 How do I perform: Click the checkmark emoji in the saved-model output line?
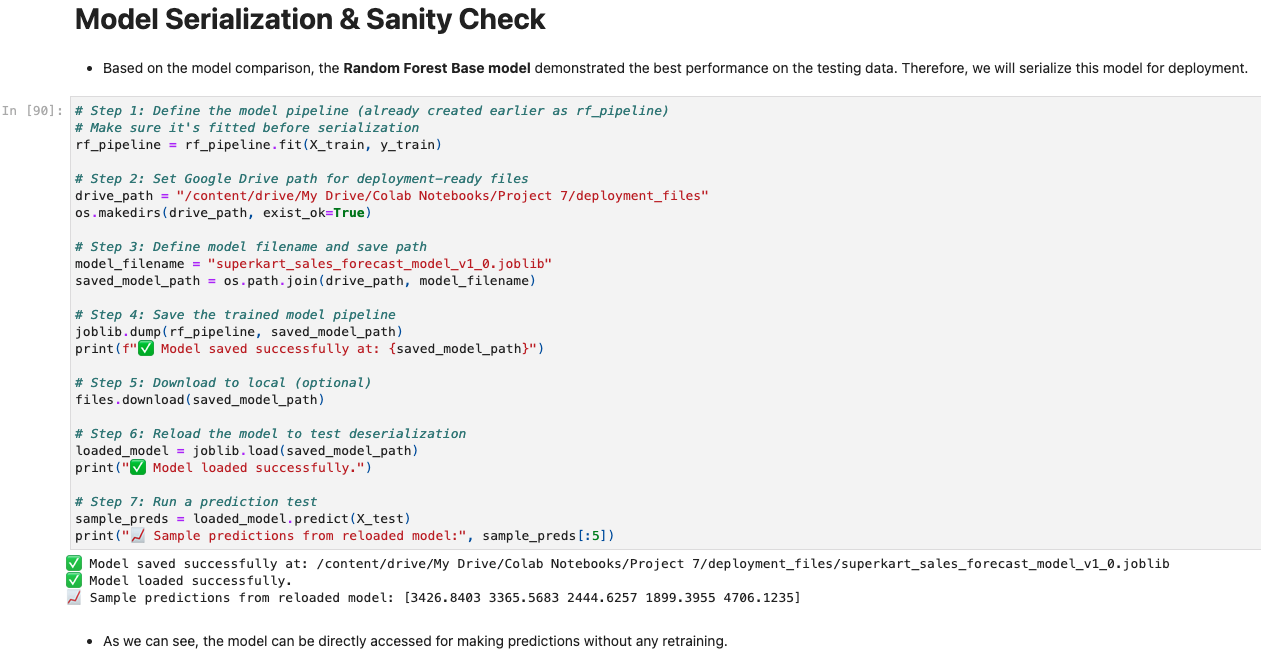point(73,563)
